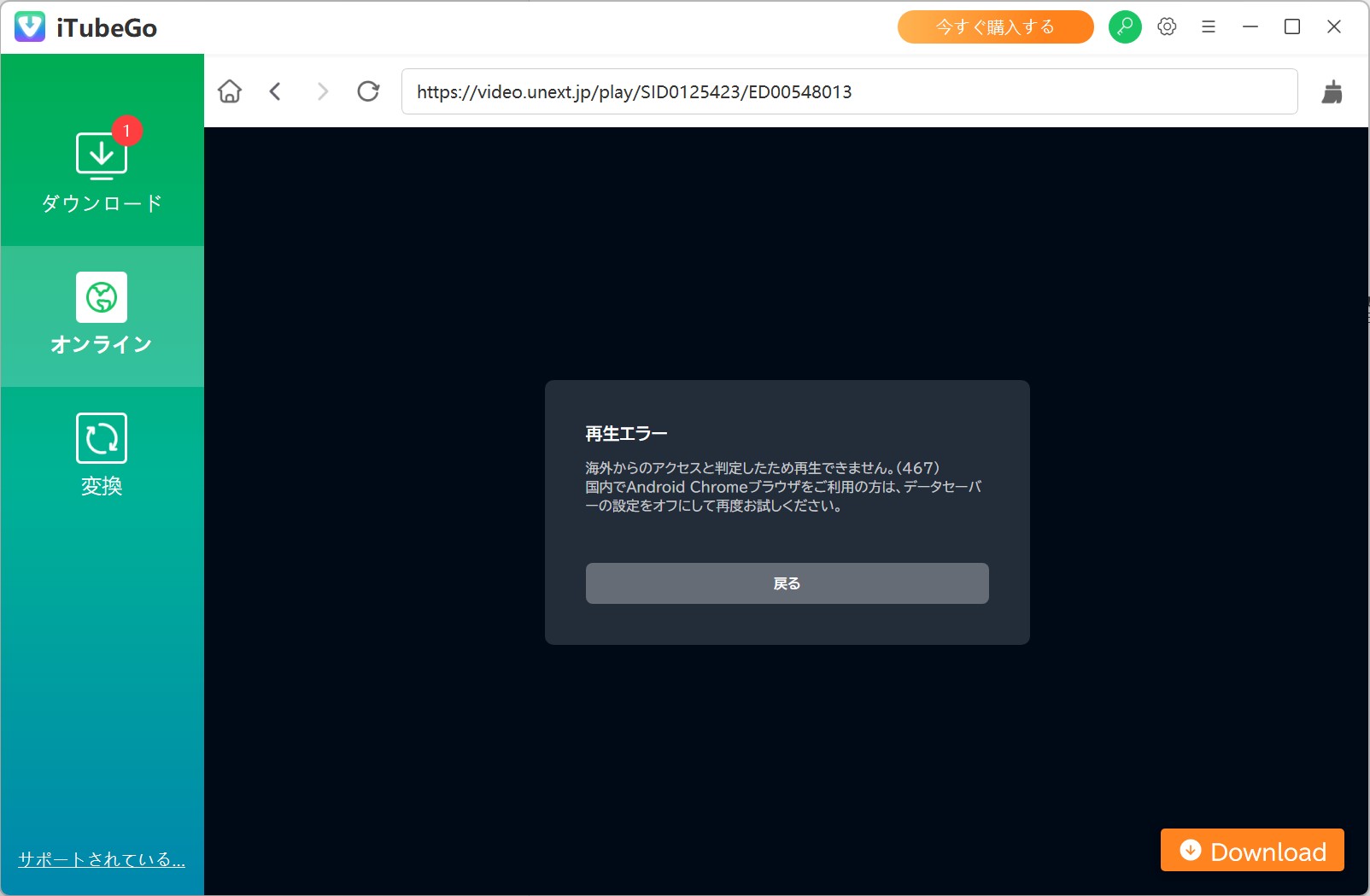Reload the current U-NEXT page

pyautogui.click(x=368, y=91)
